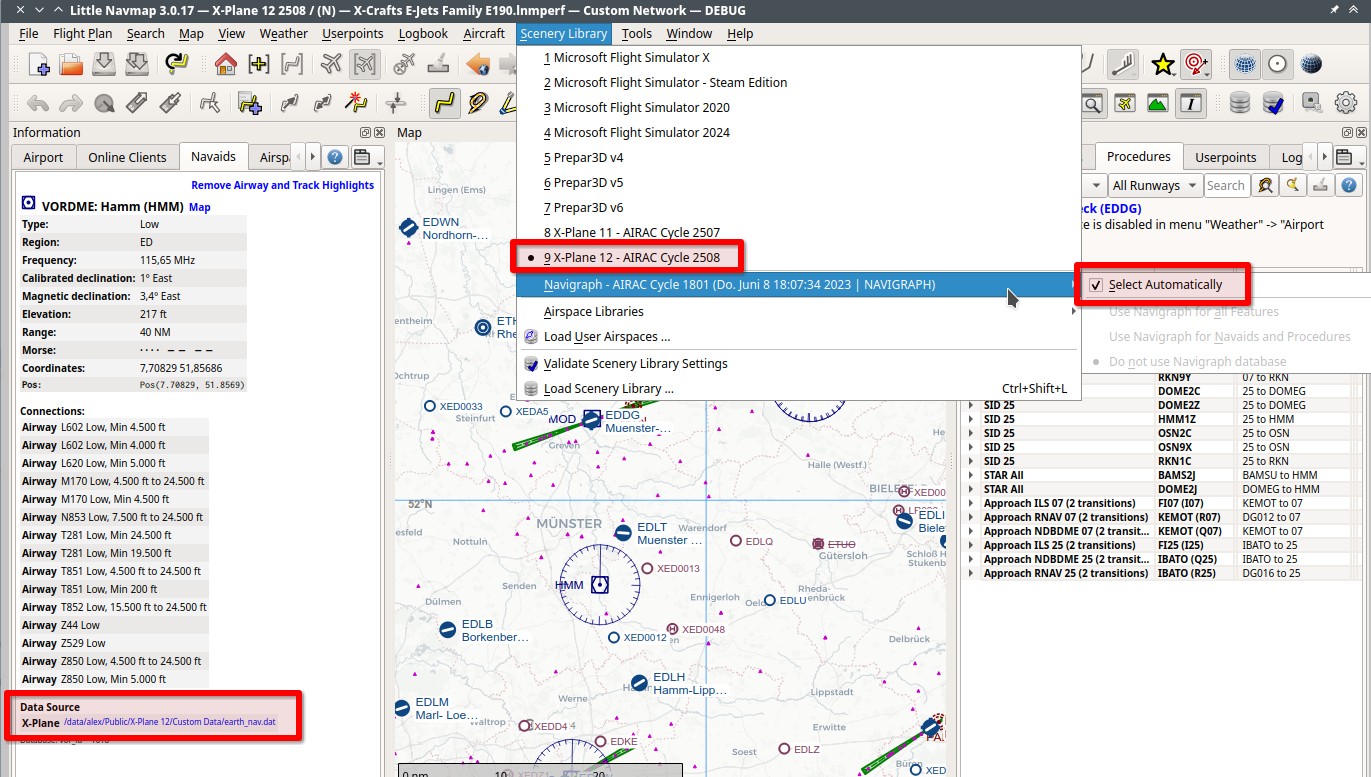Click Validate Scenery Library Settings

[x=635, y=363]
